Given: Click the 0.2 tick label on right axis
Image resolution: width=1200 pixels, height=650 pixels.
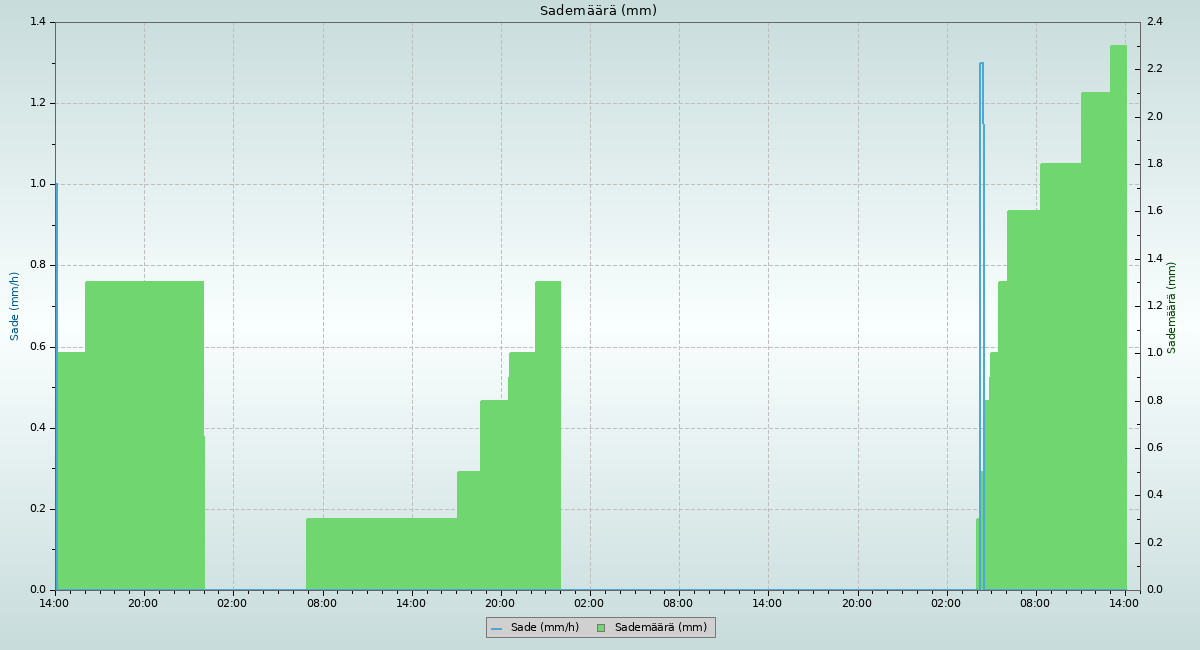Looking at the screenshot, I should pyautogui.click(x=1154, y=542).
